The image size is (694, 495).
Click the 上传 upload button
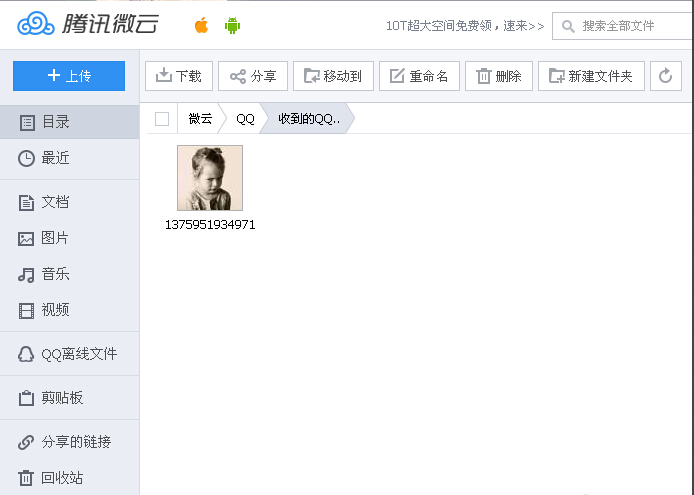click(69, 76)
